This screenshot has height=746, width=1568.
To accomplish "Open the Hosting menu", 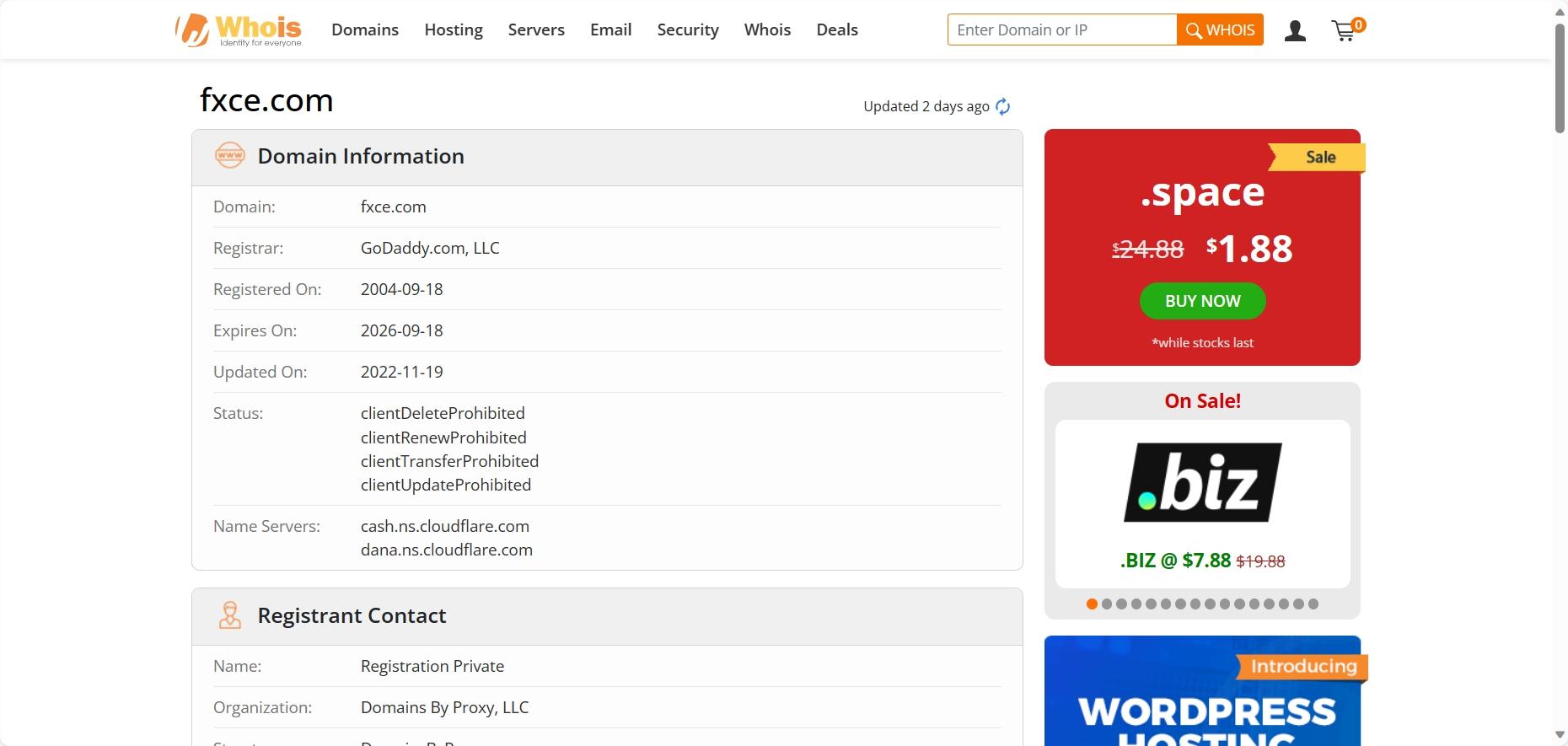I will click(x=454, y=30).
